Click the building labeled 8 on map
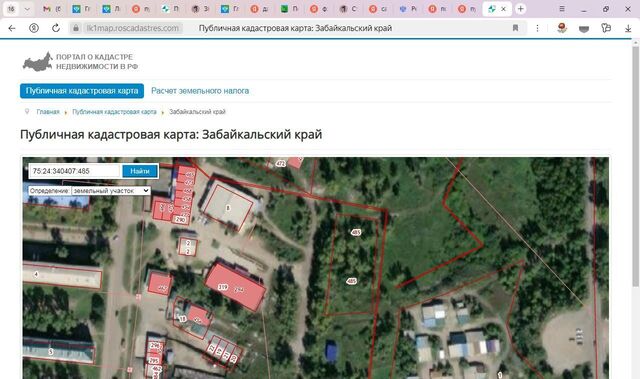 click(228, 208)
